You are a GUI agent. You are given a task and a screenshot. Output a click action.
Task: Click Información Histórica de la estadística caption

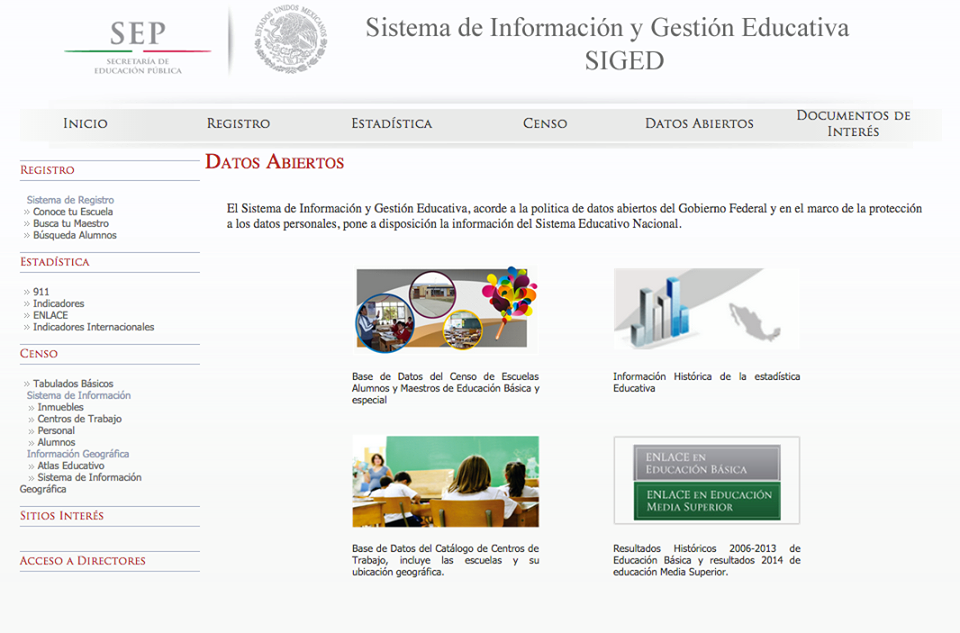tap(707, 383)
